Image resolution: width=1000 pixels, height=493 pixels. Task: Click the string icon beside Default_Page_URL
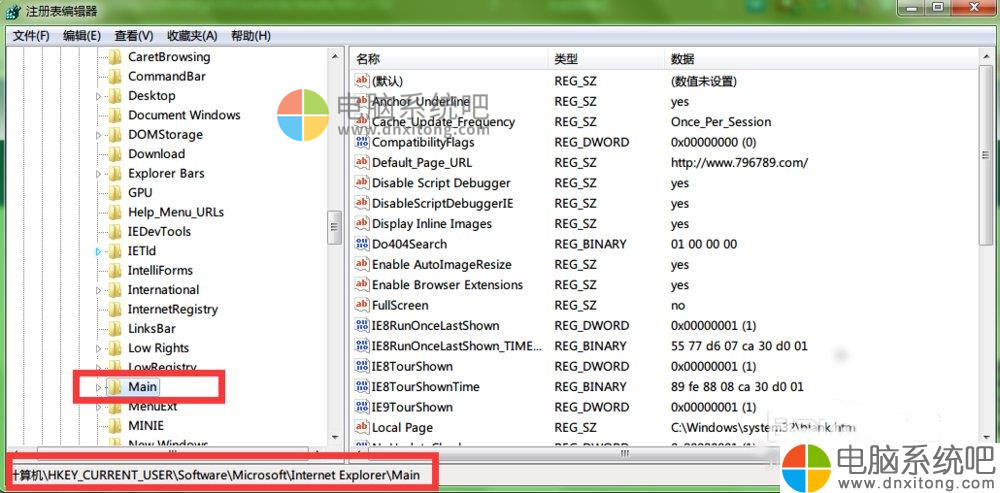tap(362, 163)
